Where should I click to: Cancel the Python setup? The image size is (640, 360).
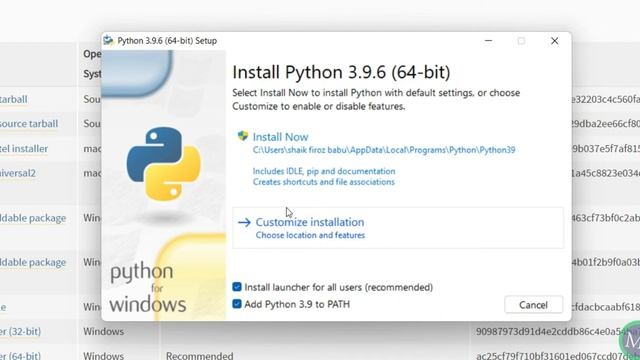[x=533, y=305]
